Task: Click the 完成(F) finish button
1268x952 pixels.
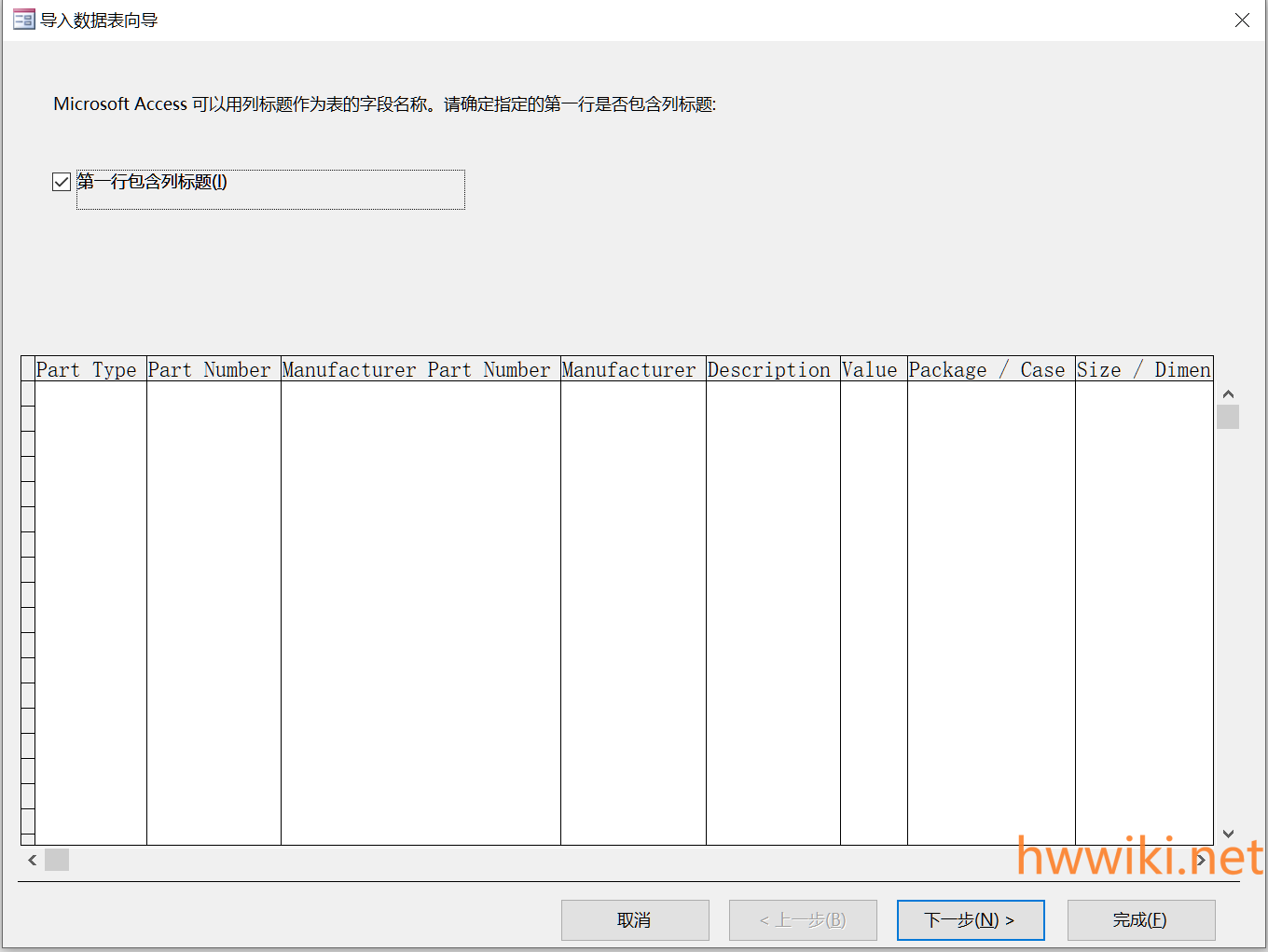Action: pyautogui.click(x=1140, y=920)
